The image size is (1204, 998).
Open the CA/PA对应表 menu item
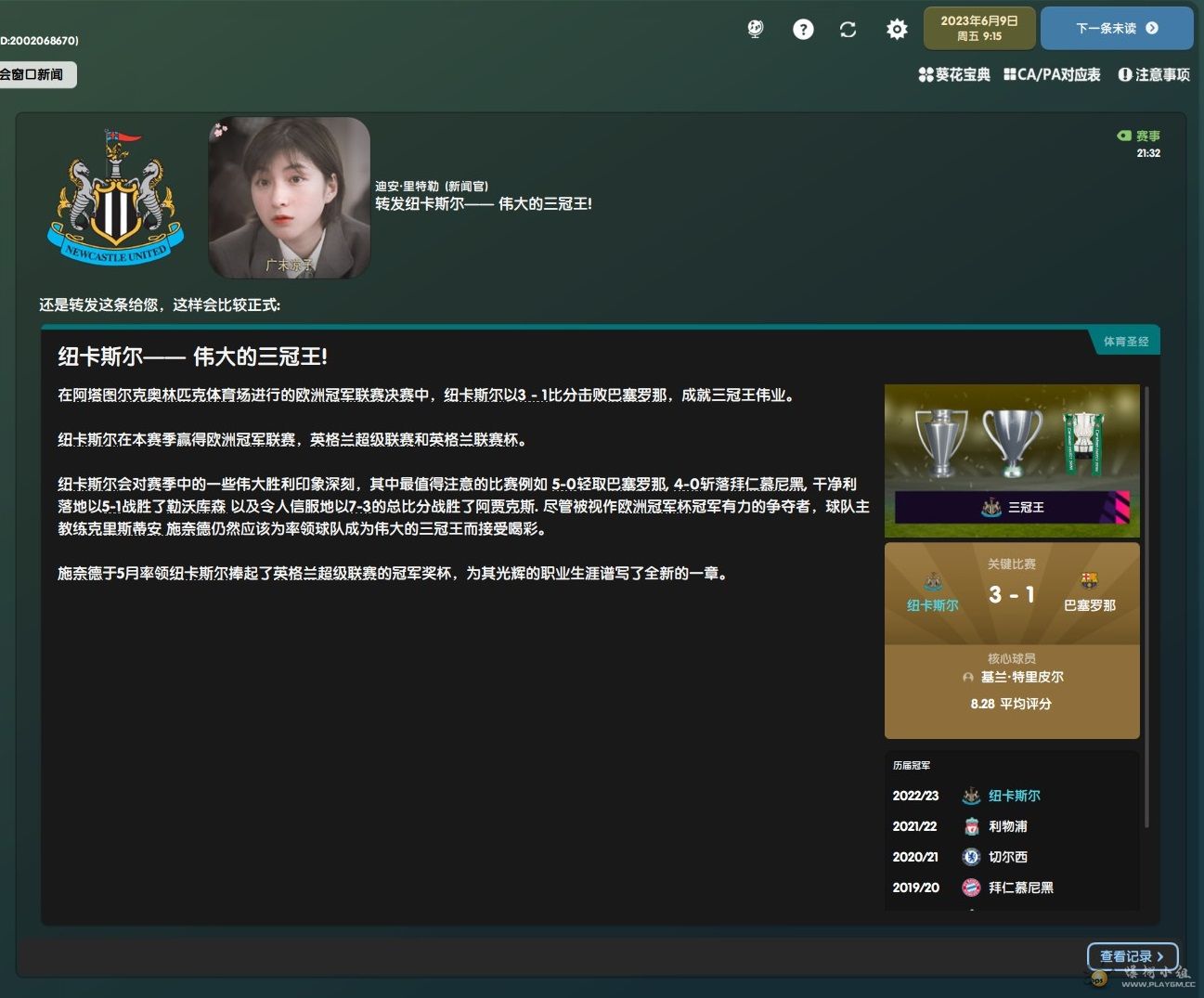(x=1052, y=74)
